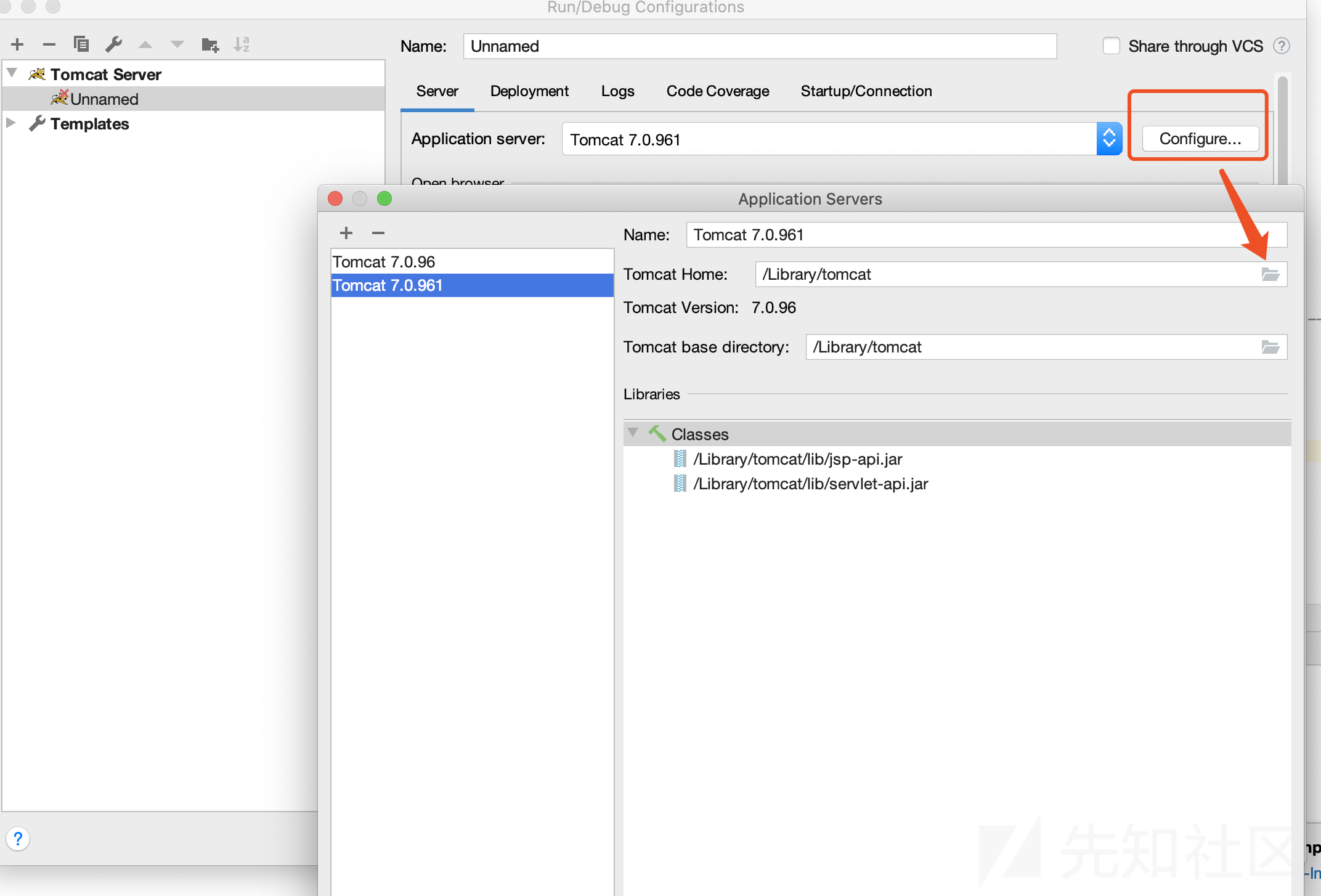Image resolution: width=1321 pixels, height=896 pixels.
Task: Create new configuration folder
Action: pyautogui.click(x=210, y=44)
